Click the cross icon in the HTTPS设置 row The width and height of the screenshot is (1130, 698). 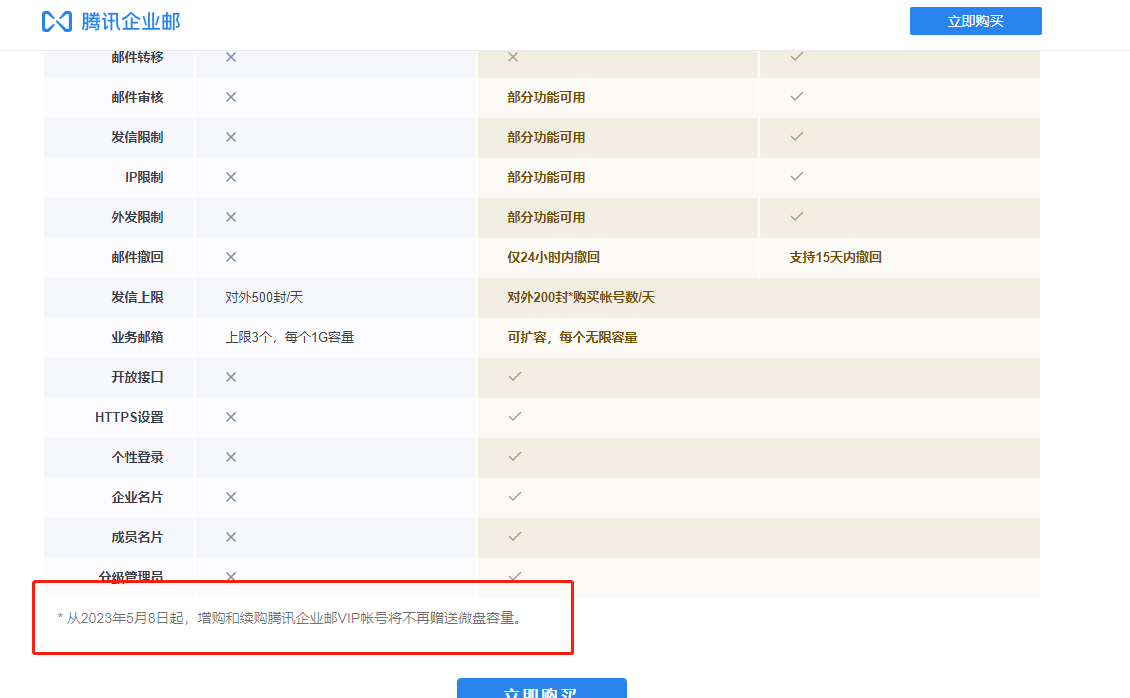point(231,417)
